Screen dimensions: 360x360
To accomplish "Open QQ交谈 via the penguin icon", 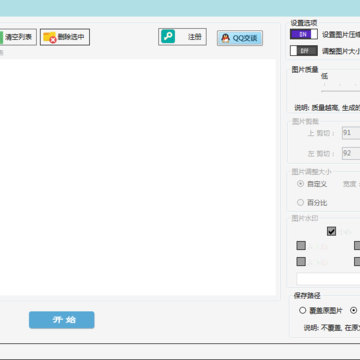I will 226,38.
